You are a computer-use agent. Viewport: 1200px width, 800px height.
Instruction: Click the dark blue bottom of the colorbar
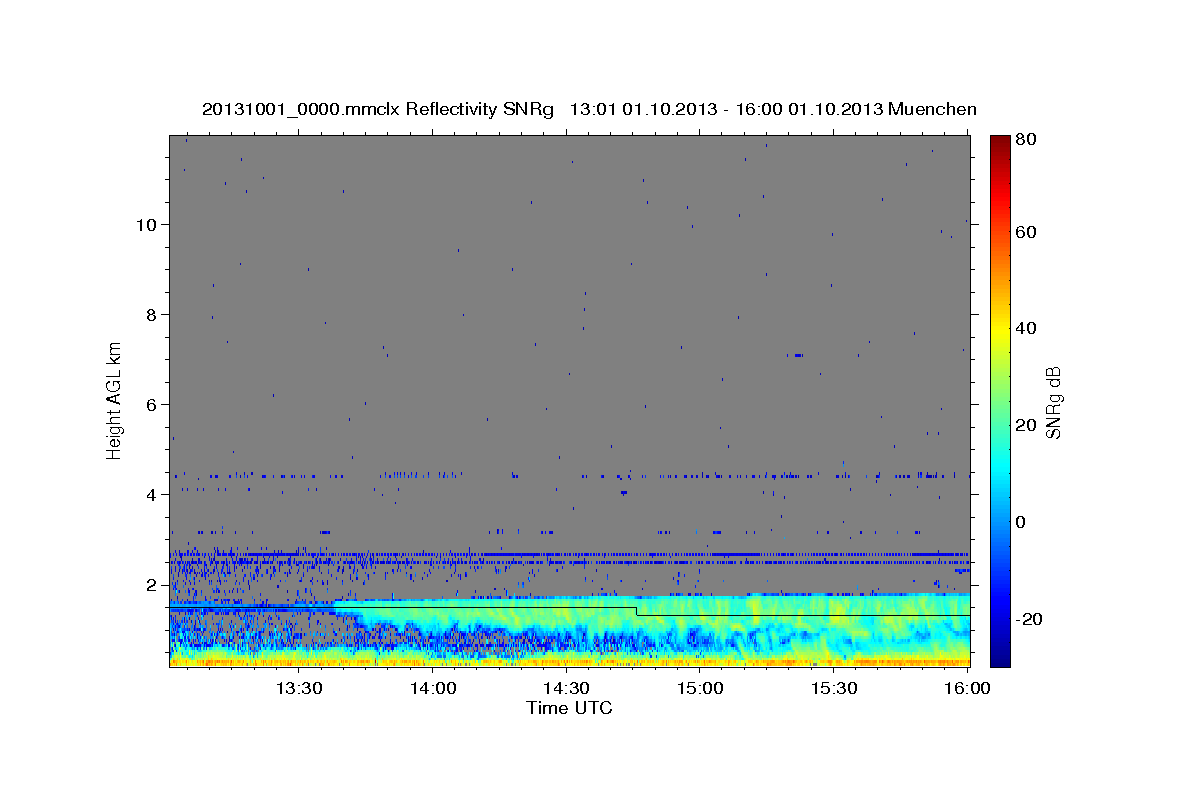pos(1000,658)
